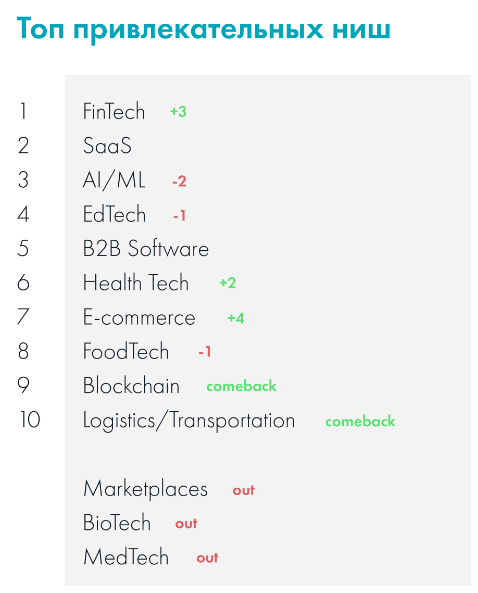Click the red -2 indicator
Viewport: 478px width, 593px height.
point(179,181)
